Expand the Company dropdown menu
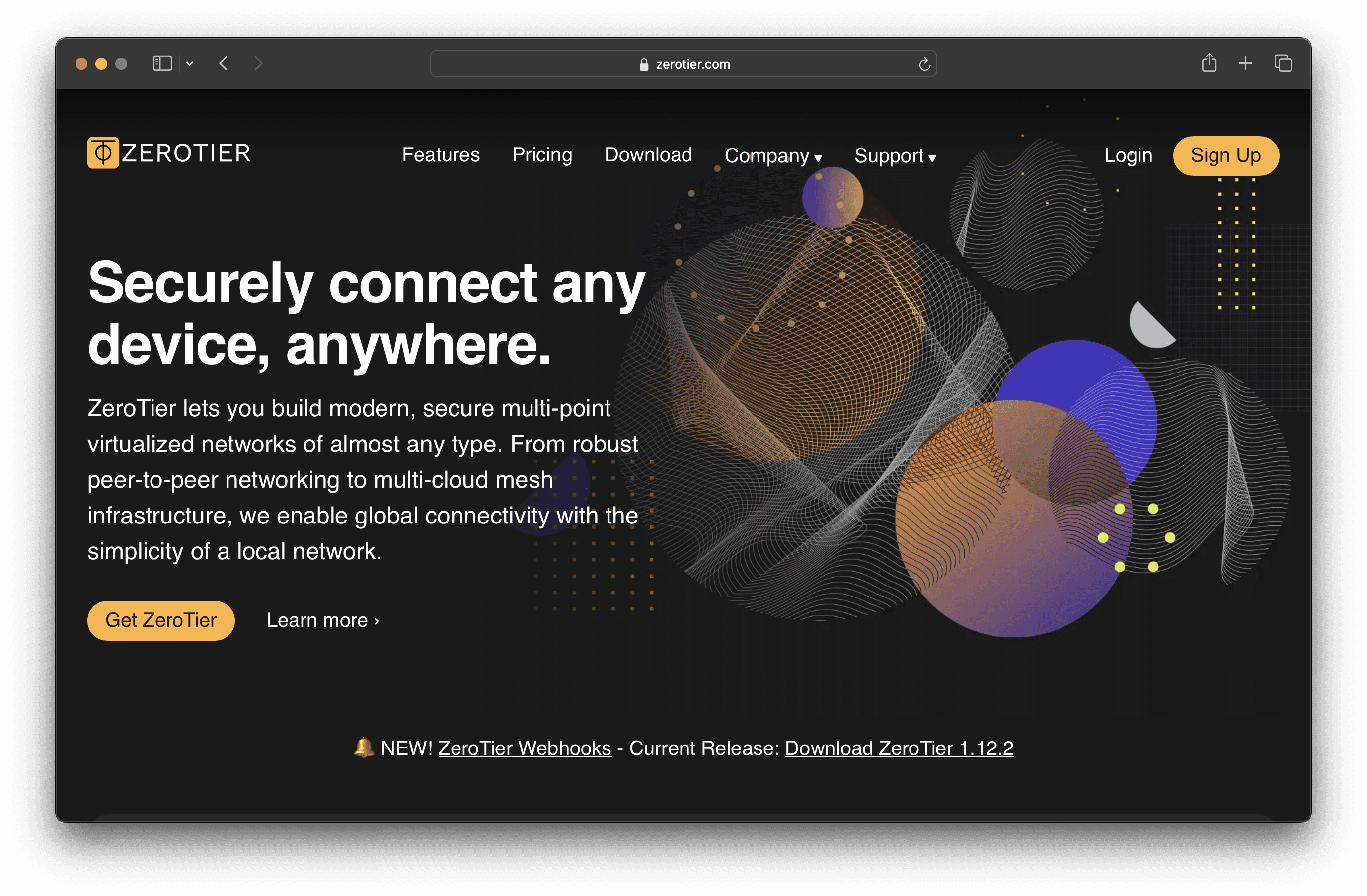 (x=772, y=155)
